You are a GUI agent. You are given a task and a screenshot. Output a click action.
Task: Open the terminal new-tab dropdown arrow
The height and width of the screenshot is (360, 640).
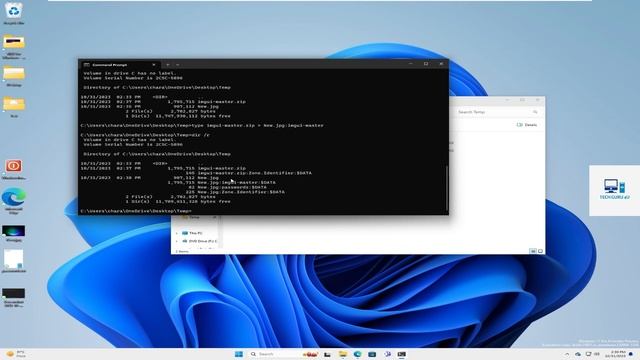(178, 64)
